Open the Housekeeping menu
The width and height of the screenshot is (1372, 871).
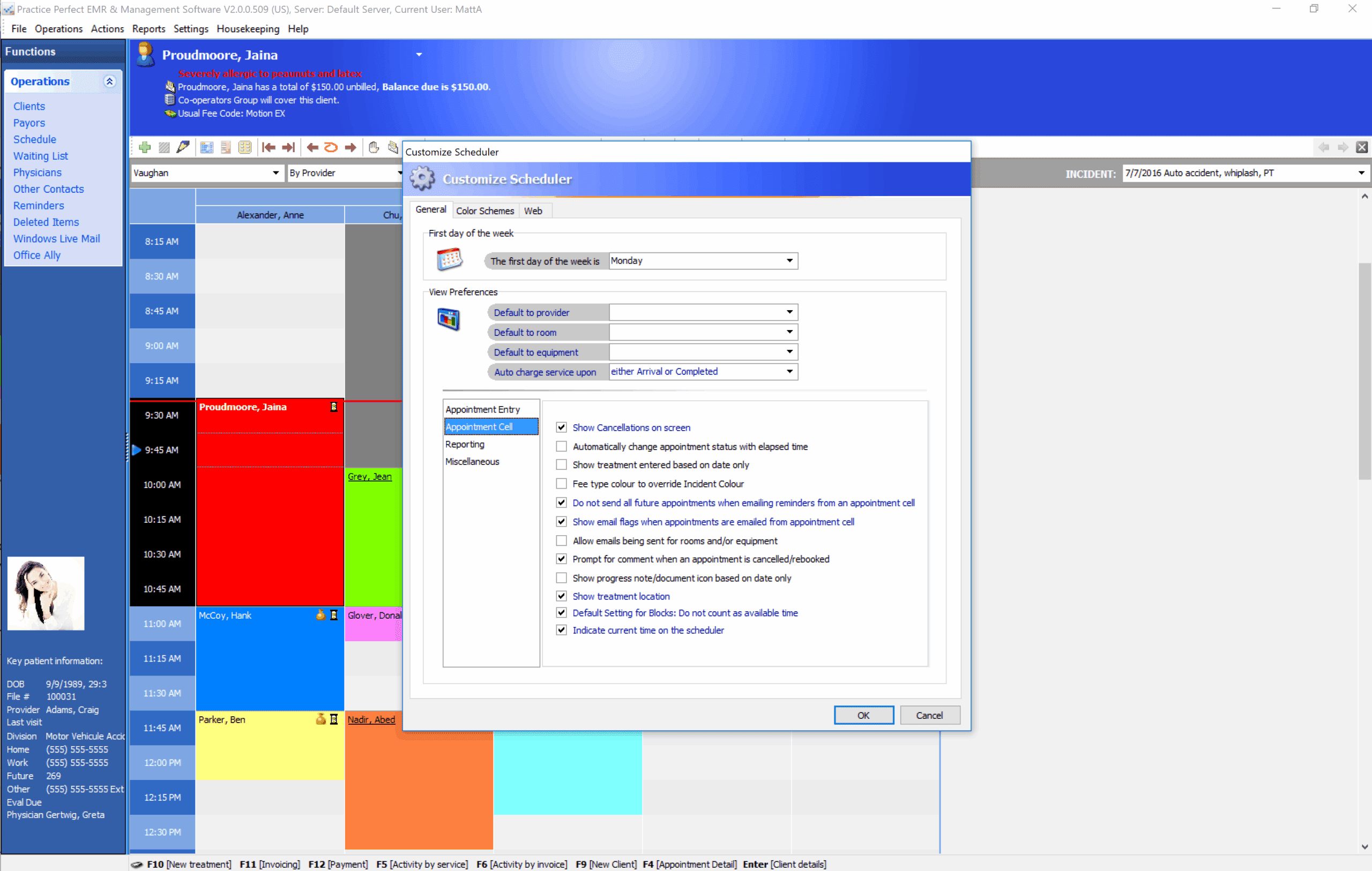tap(248, 28)
